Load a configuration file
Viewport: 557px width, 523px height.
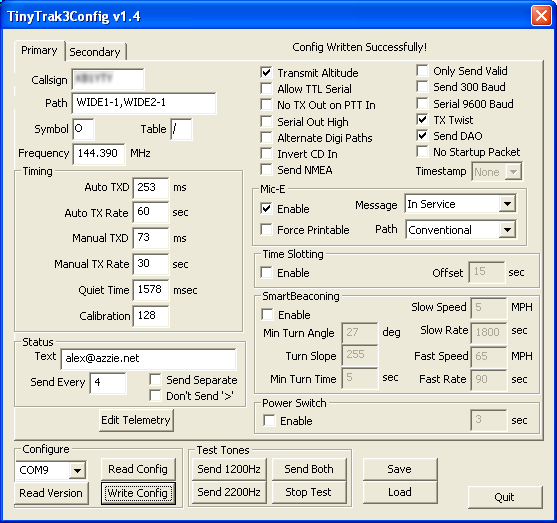(x=400, y=492)
